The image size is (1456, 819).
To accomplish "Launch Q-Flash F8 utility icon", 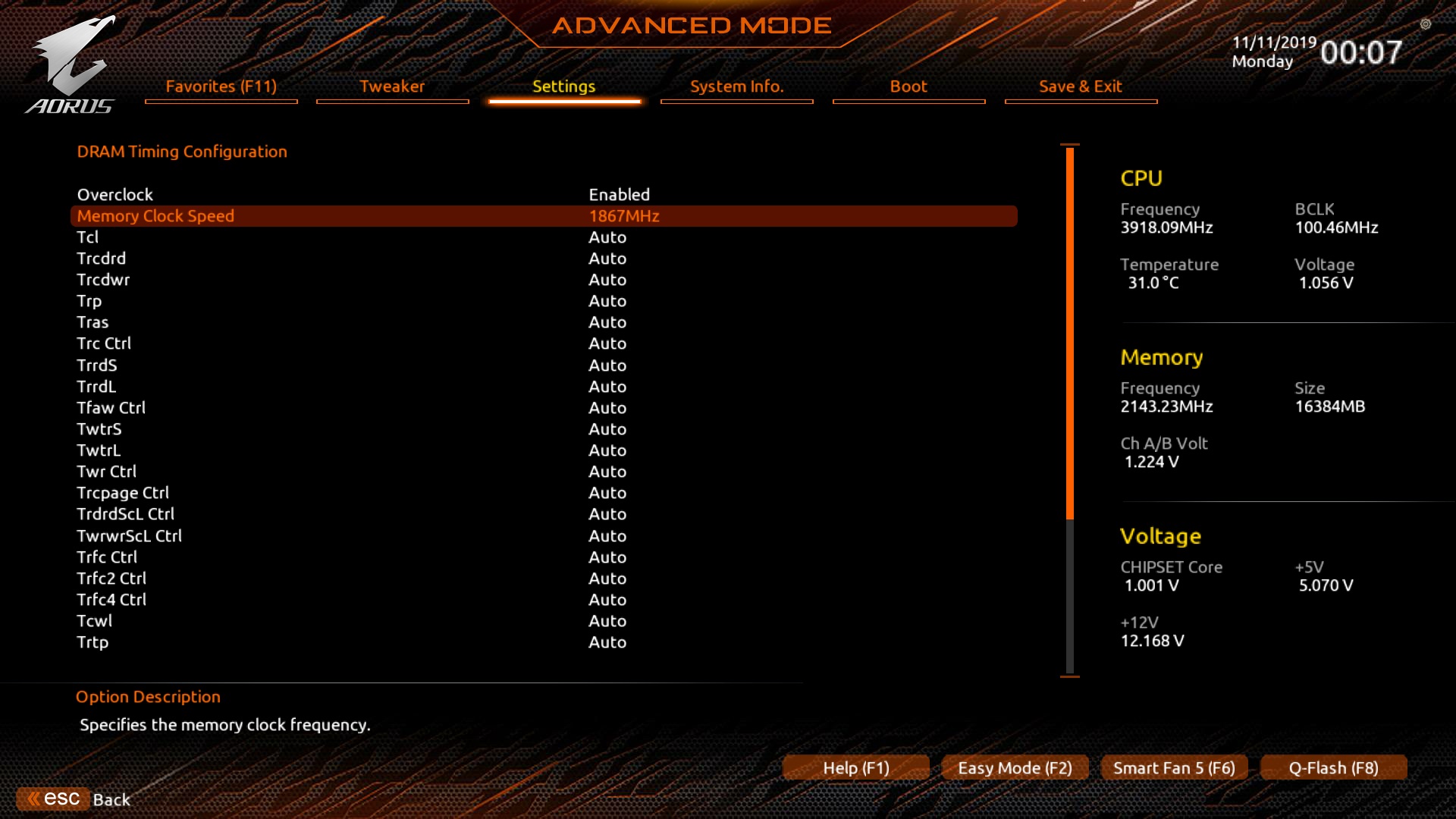I will 1335,767.
